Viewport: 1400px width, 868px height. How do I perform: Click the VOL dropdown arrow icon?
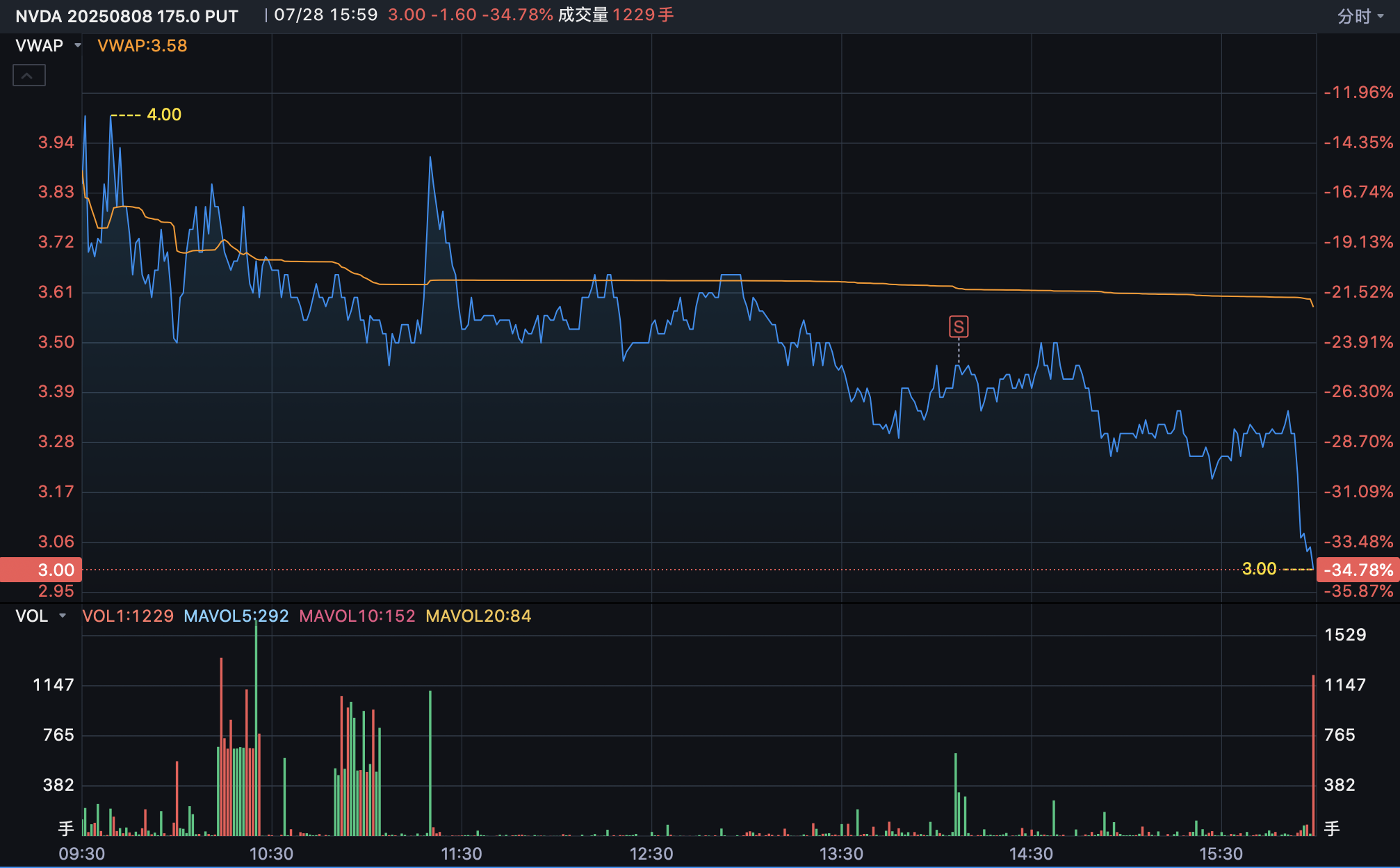(x=63, y=616)
